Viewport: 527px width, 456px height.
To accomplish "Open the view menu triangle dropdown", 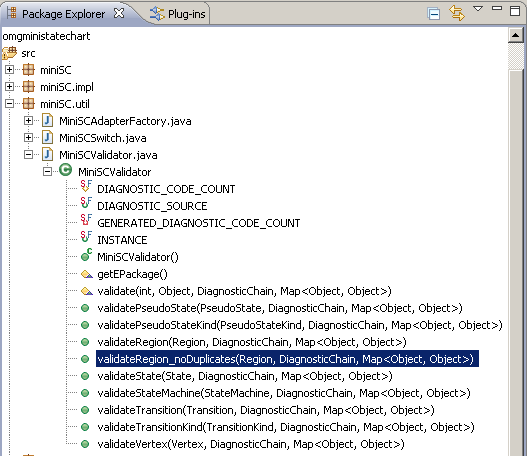I will coord(478,9).
